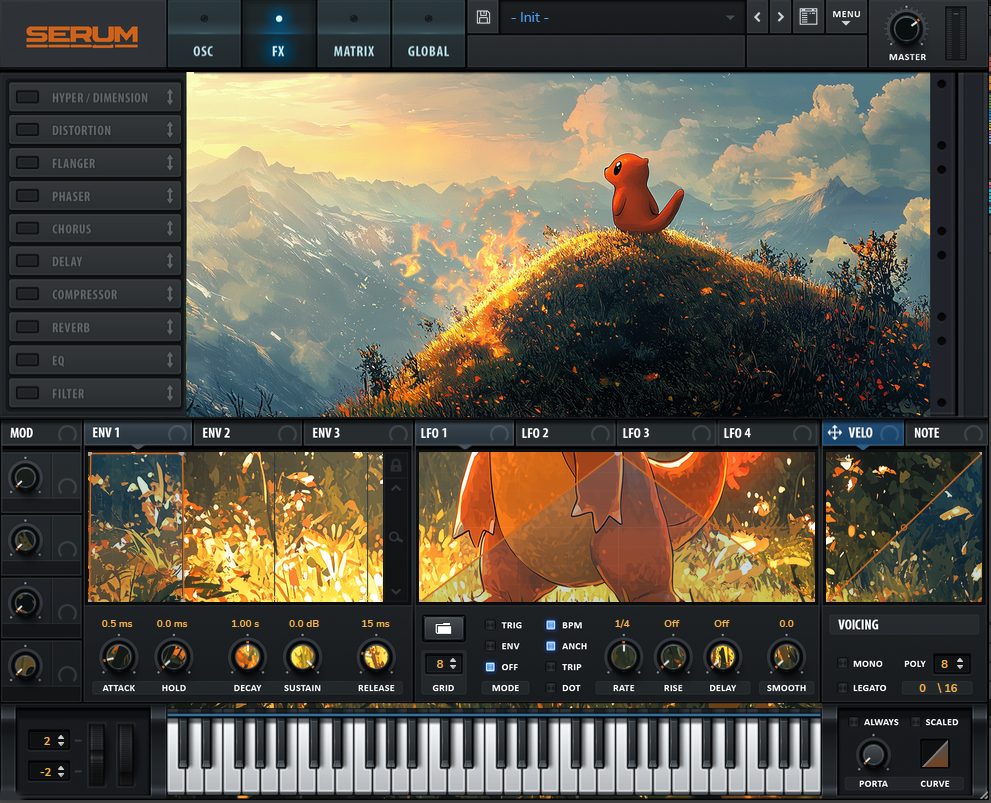991x803 pixels.
Task: Click the PORTA knob
Action: pyautogui.click(x=873, y=754)
